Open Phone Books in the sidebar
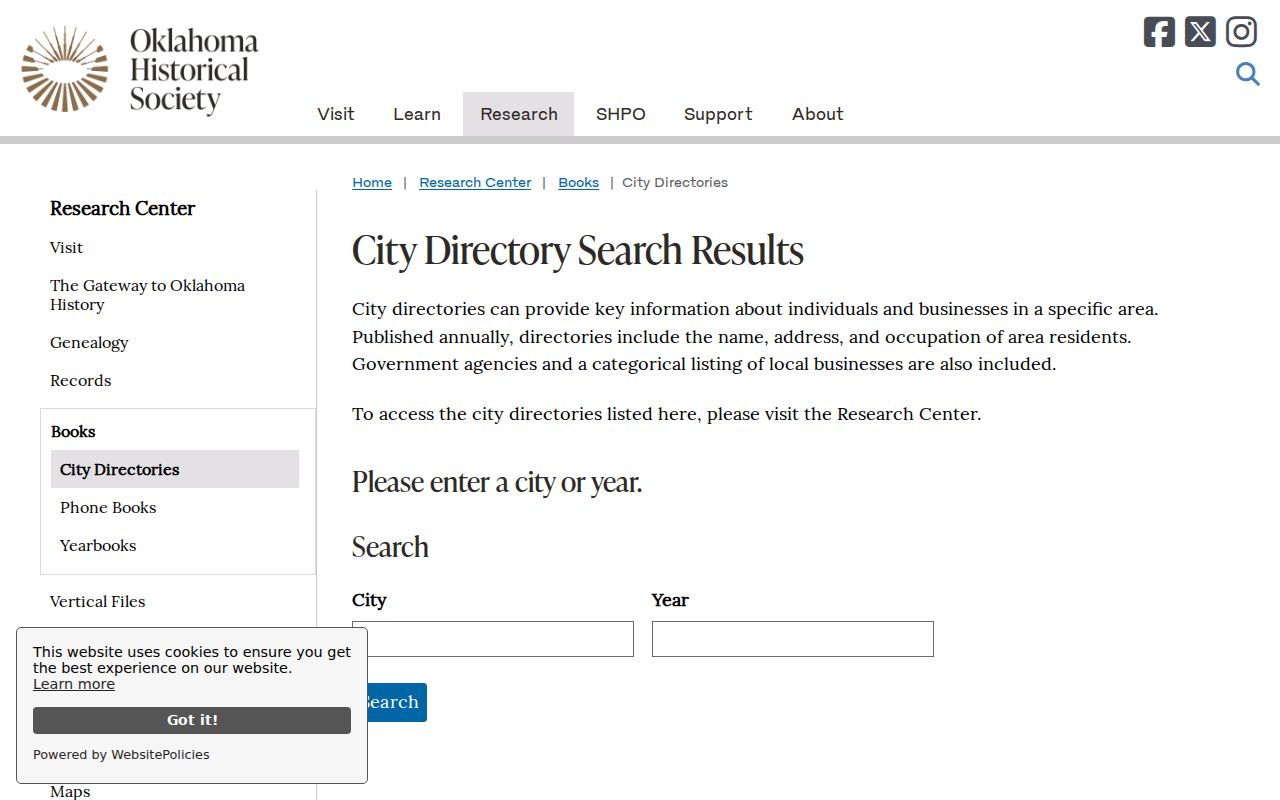The width and height of the screenshot is (1280, 800). 108,507
